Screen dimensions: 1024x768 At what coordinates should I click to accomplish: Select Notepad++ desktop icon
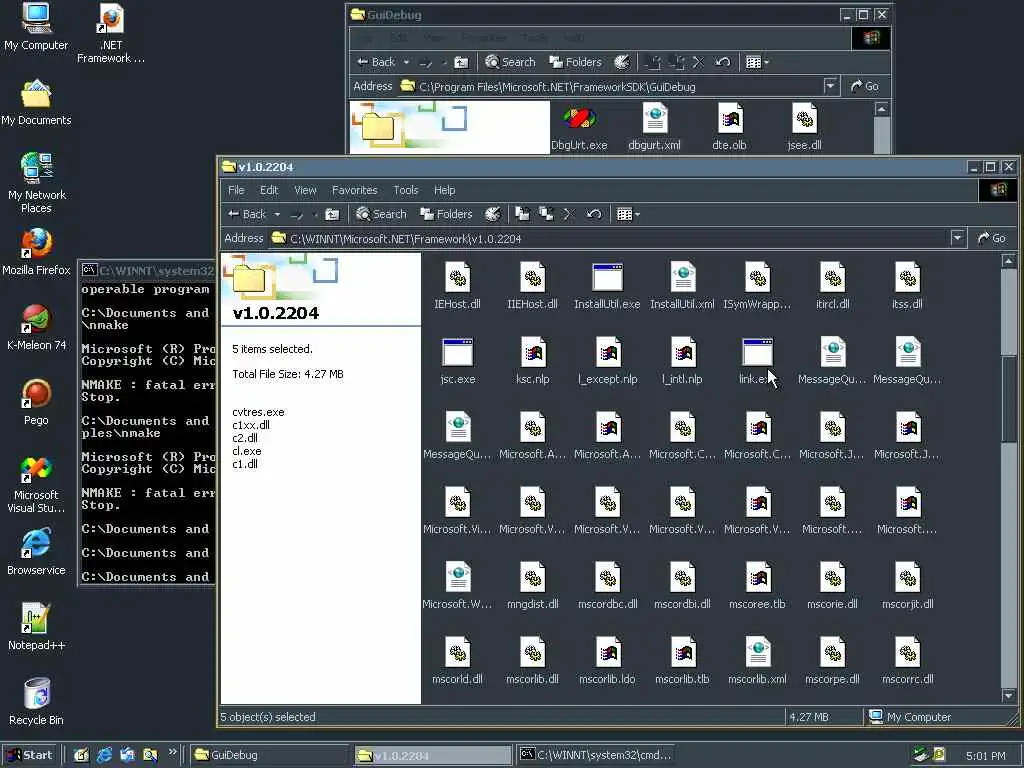coord(36,627)
